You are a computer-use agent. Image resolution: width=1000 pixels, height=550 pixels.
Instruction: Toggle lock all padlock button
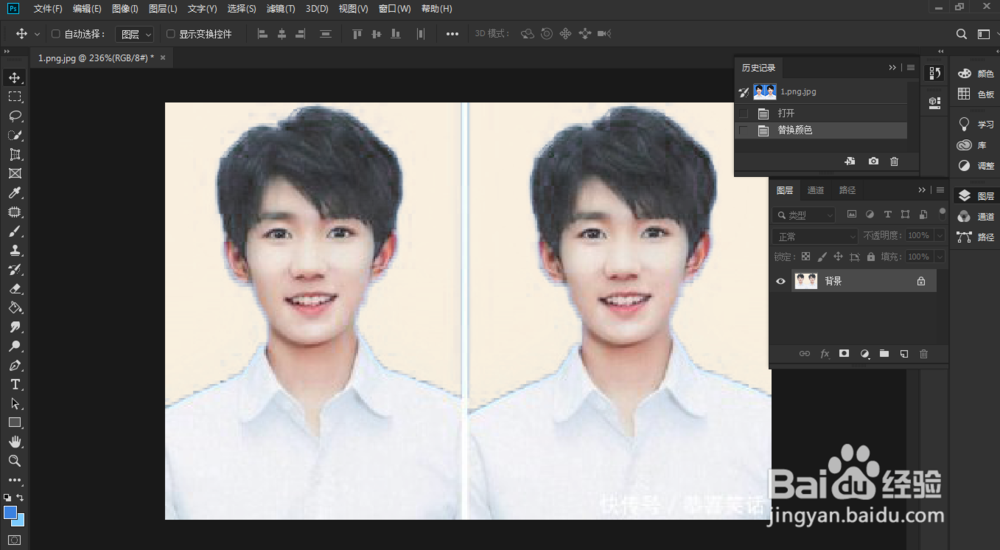click(871, 256)
